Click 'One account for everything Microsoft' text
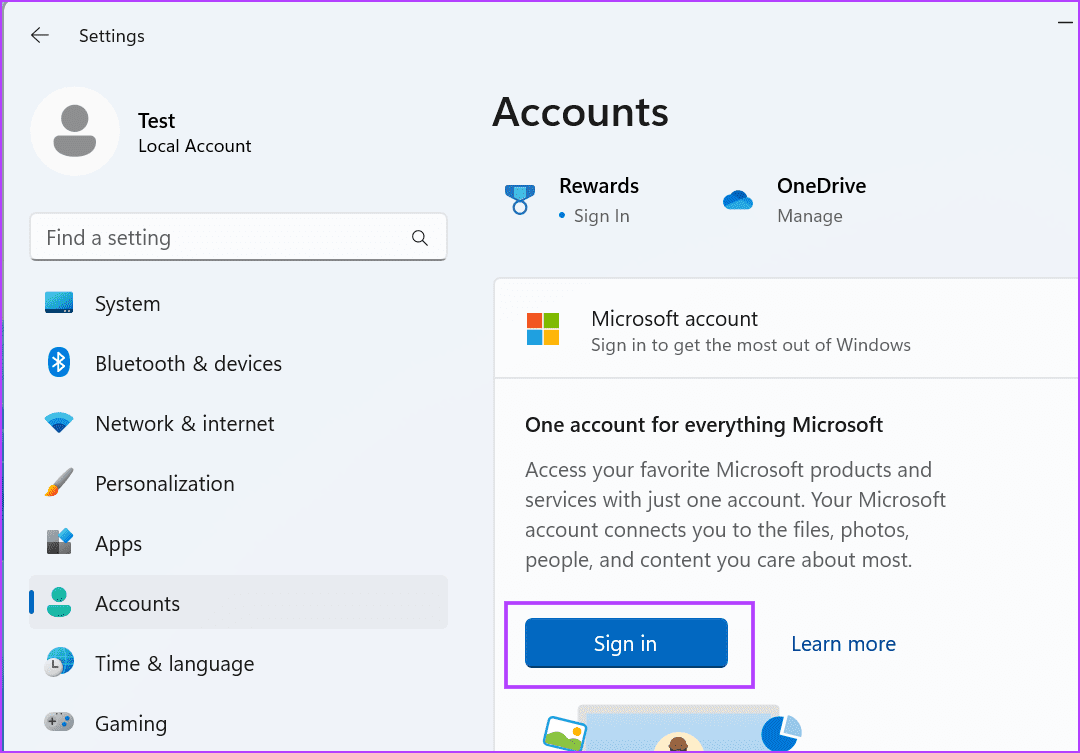 pyautogui.click(x=704, y=424)
